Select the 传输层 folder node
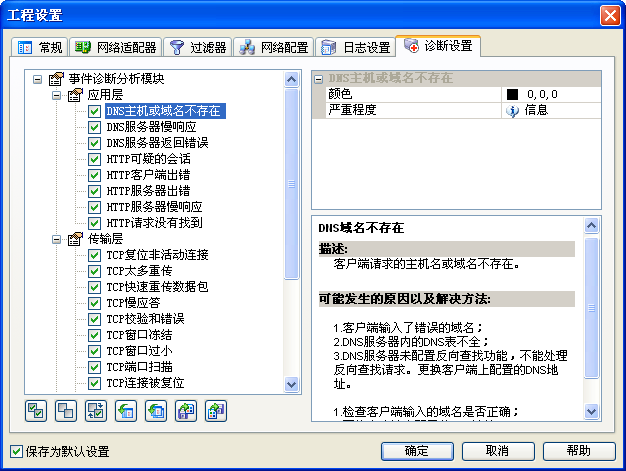The image size is (626, 471). click(105, 239)
